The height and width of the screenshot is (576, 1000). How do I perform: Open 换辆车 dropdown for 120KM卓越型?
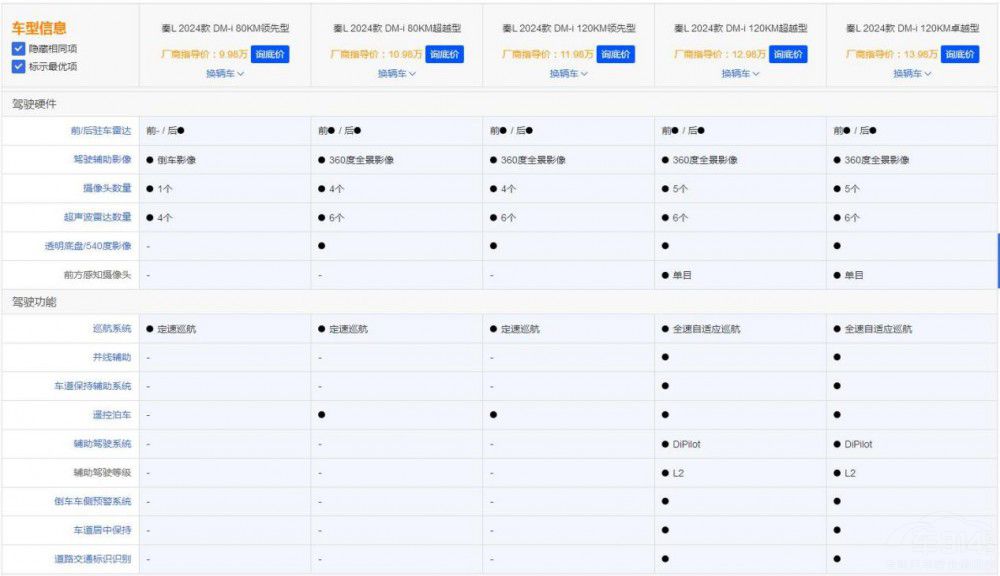point(912,73)
